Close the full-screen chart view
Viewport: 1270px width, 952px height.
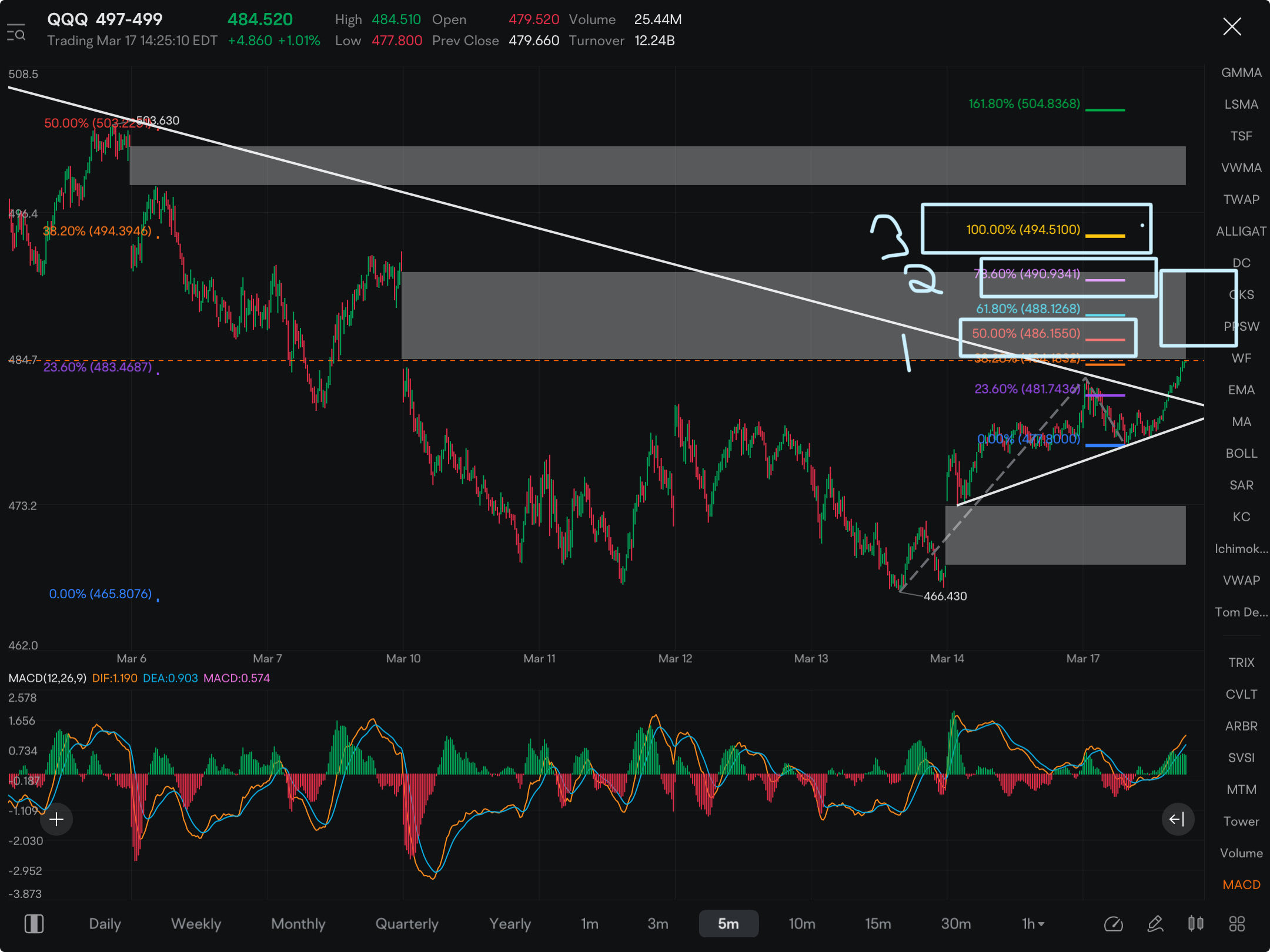coord(1232,26)
